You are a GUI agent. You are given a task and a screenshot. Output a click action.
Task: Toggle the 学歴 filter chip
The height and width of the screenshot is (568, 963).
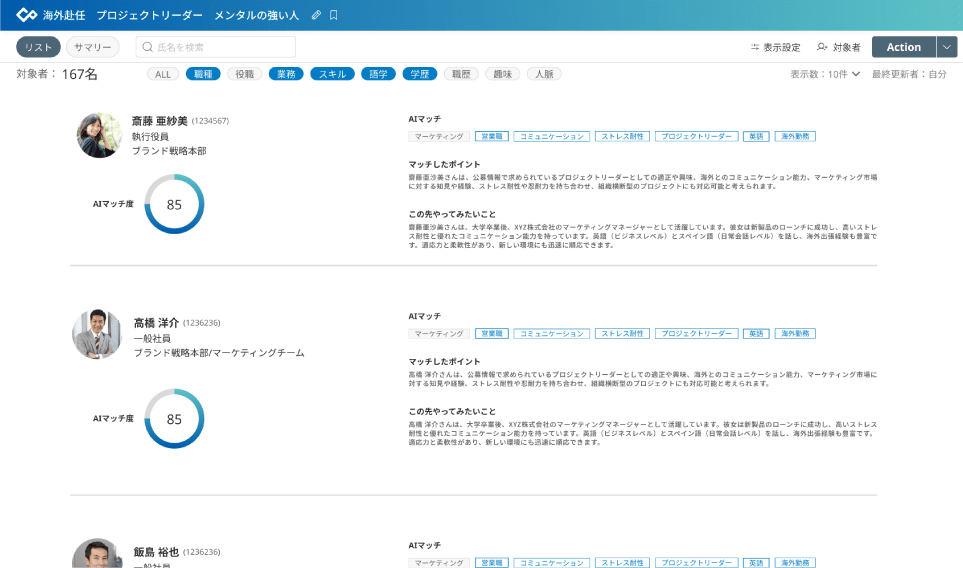click(420, 74)
